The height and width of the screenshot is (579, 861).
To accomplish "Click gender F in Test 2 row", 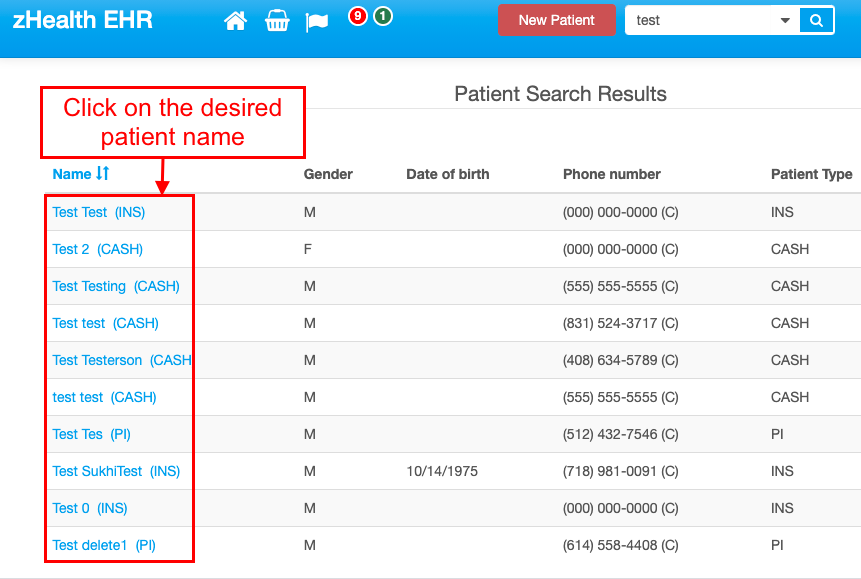I will (308, 249).
